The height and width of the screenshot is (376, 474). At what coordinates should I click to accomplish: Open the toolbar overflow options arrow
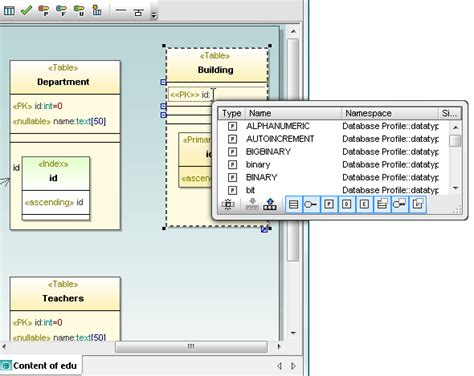(154, 15)
